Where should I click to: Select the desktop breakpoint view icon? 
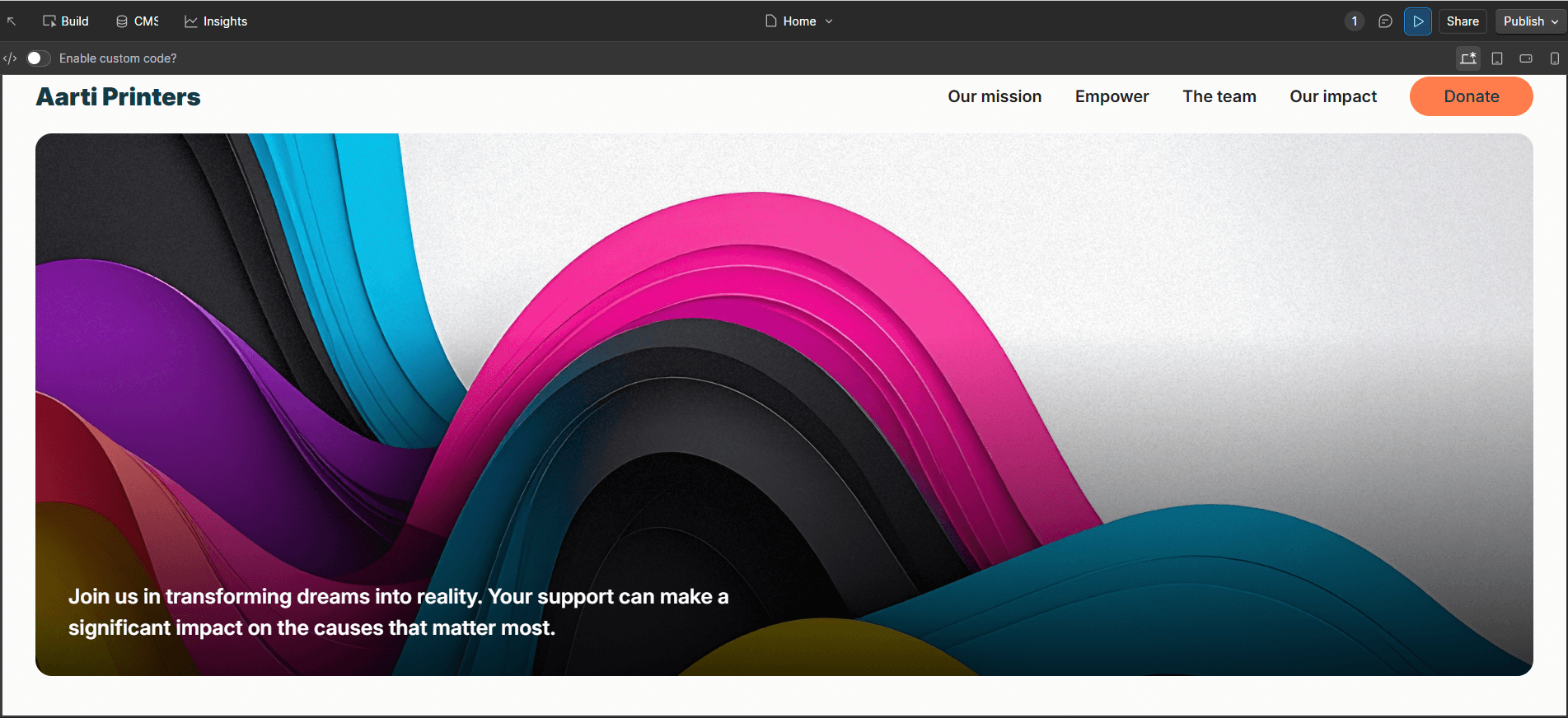pyautogui.click(x=1467, y=58)
